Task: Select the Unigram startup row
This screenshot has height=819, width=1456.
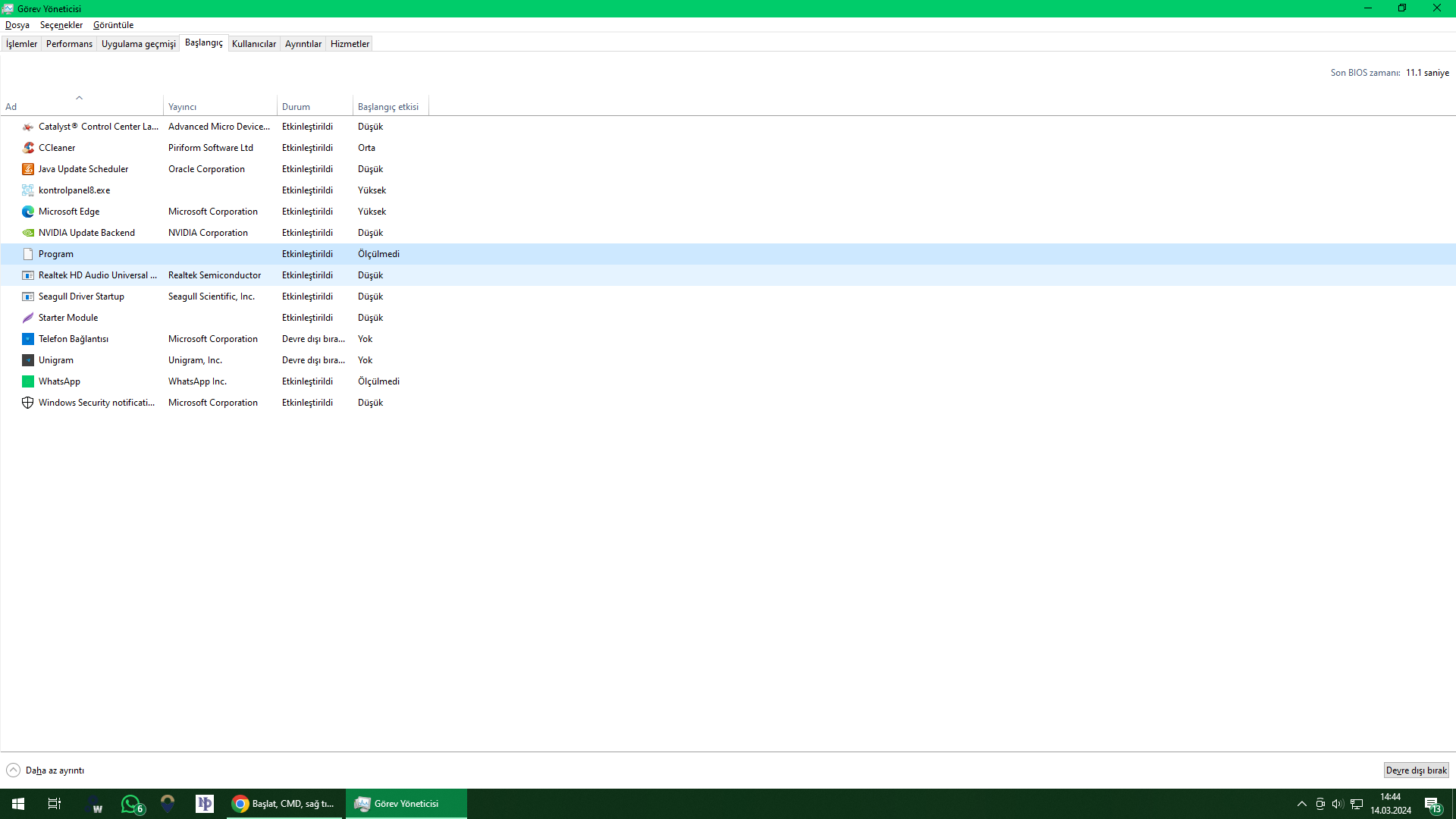Action: click(x=56, y=360)
